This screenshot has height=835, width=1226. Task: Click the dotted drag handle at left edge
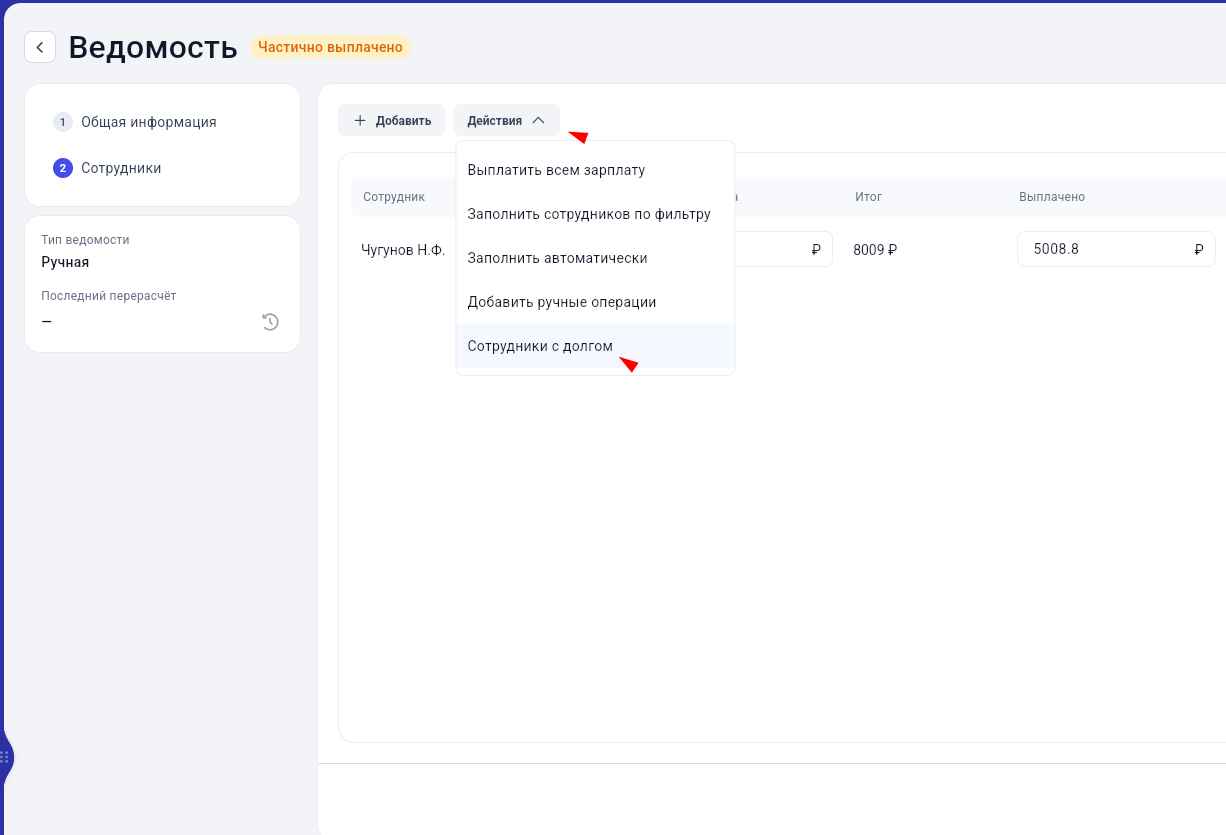[x=5, y=757]
